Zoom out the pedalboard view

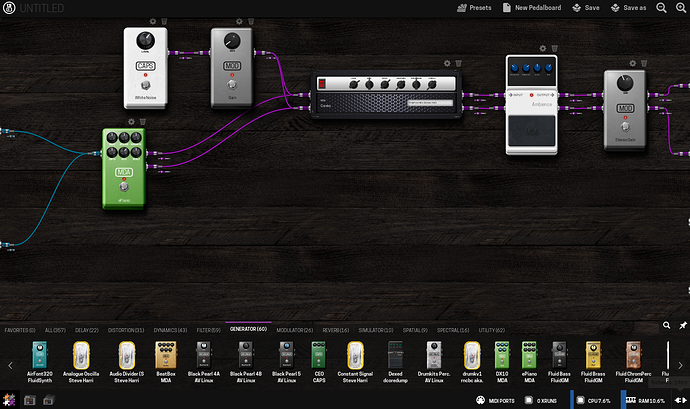pyautogui.click(x=661, y=7)
